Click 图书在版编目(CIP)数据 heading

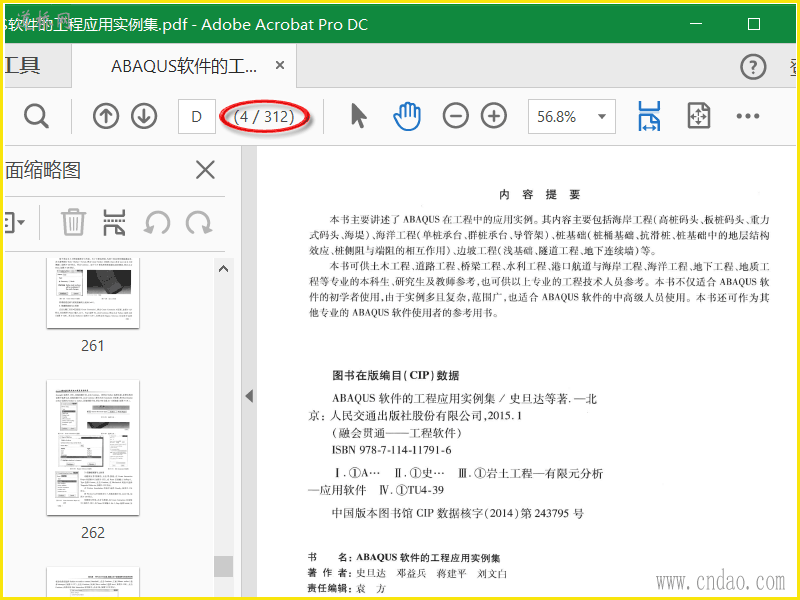(395, 376)
